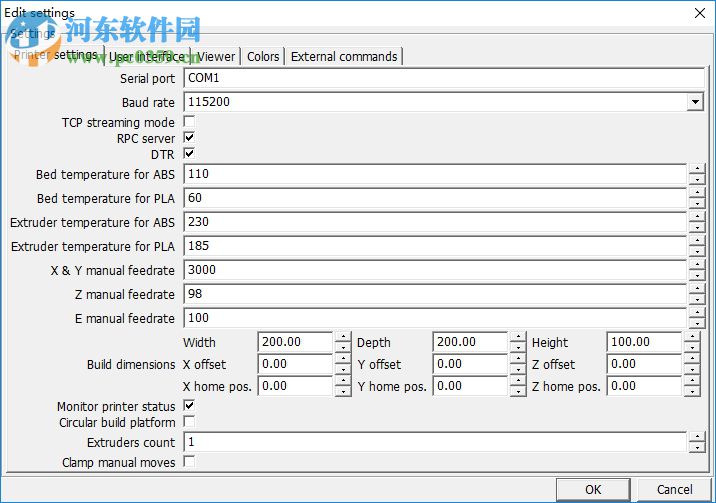Click the Extruders count field
The height and width of the screenshot is (503, 716).
point(435,442)
